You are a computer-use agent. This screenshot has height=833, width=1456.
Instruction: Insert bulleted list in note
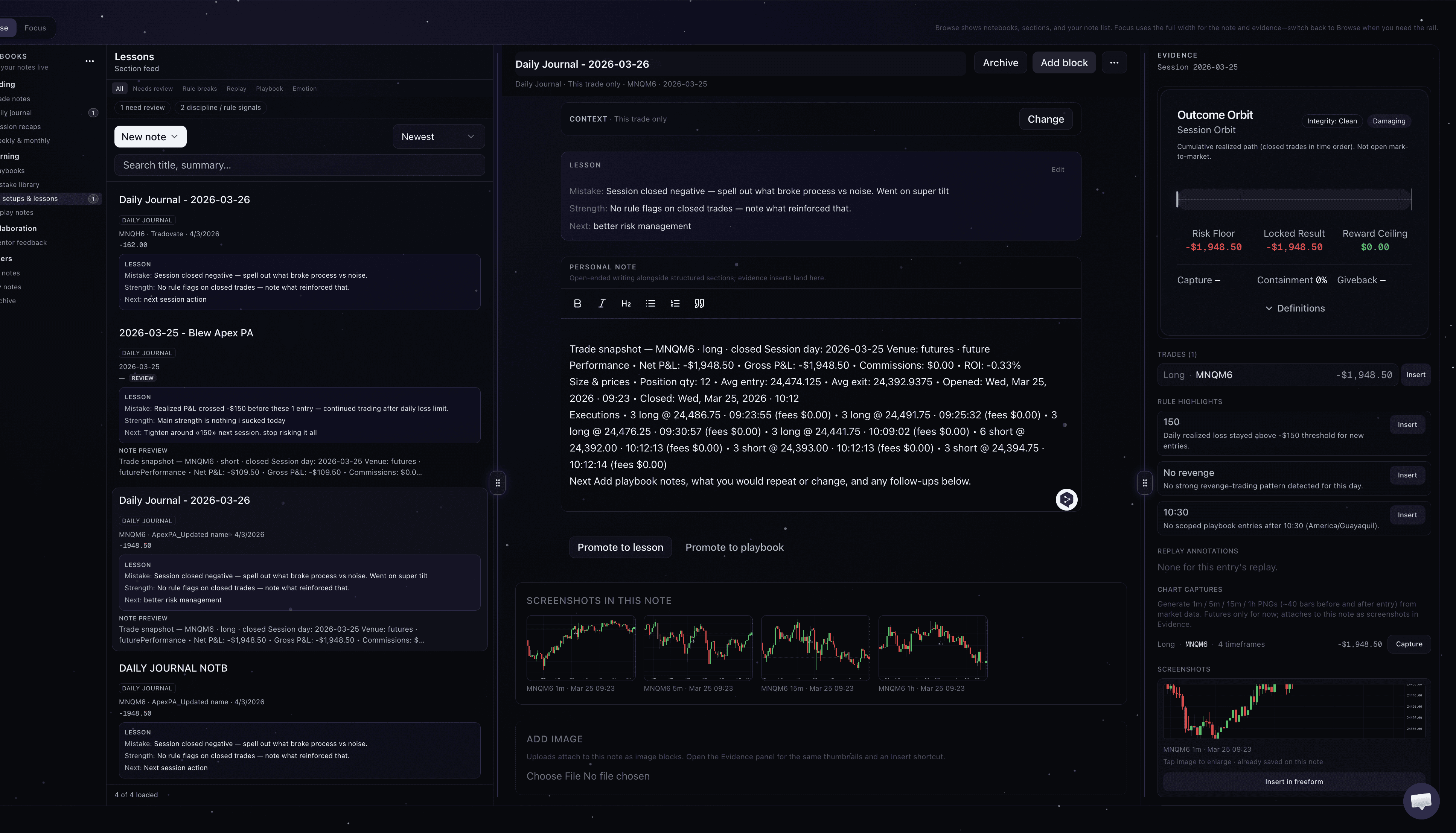tap(650, 303)
